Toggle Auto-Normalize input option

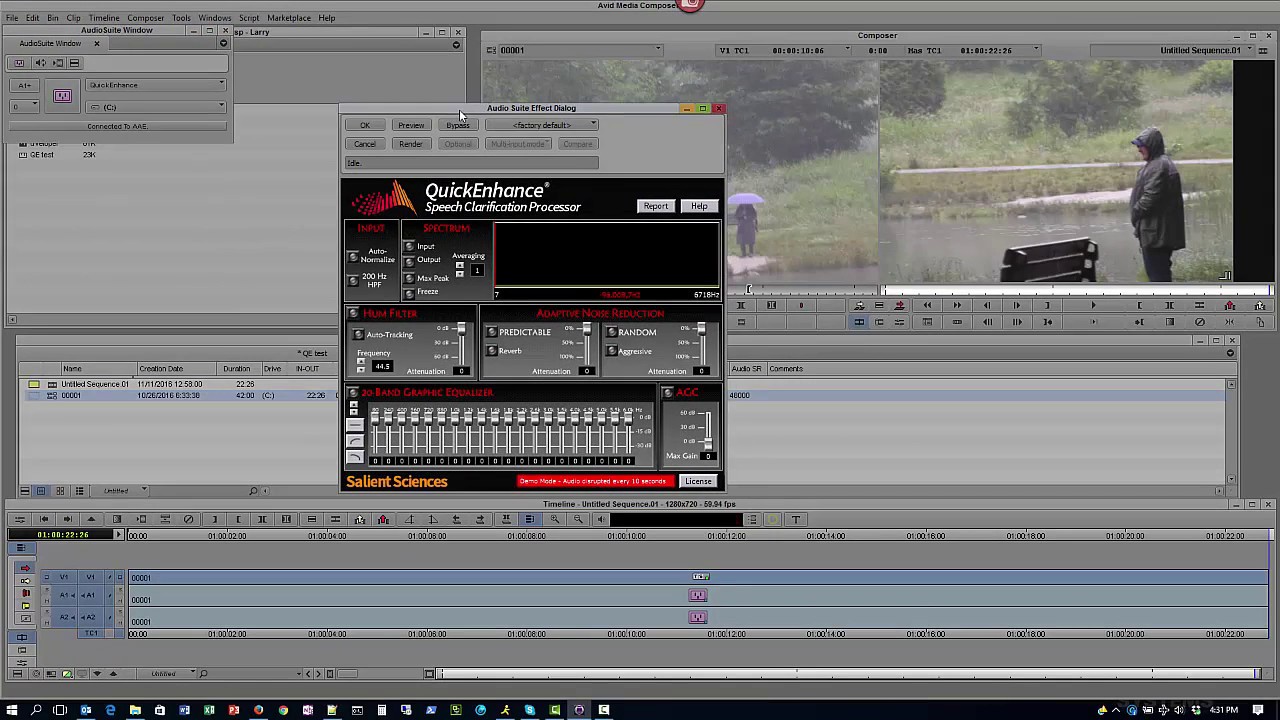pyautogui.click(x=353, y=257)
